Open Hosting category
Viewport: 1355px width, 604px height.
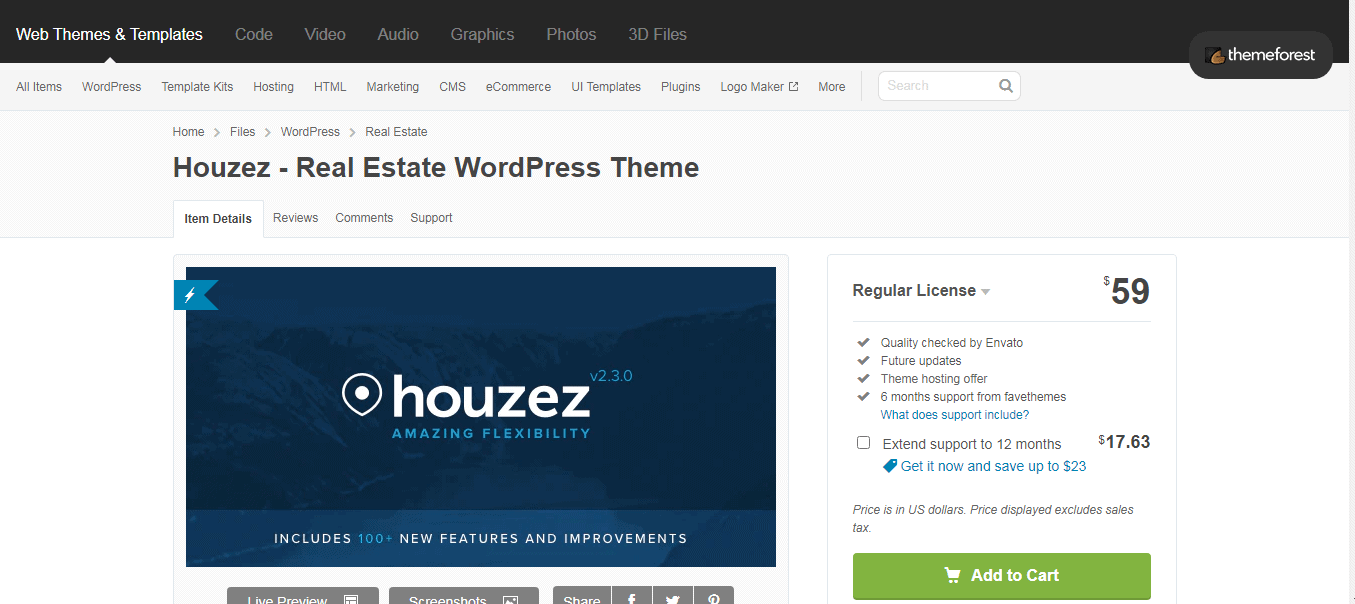point(273,87)
